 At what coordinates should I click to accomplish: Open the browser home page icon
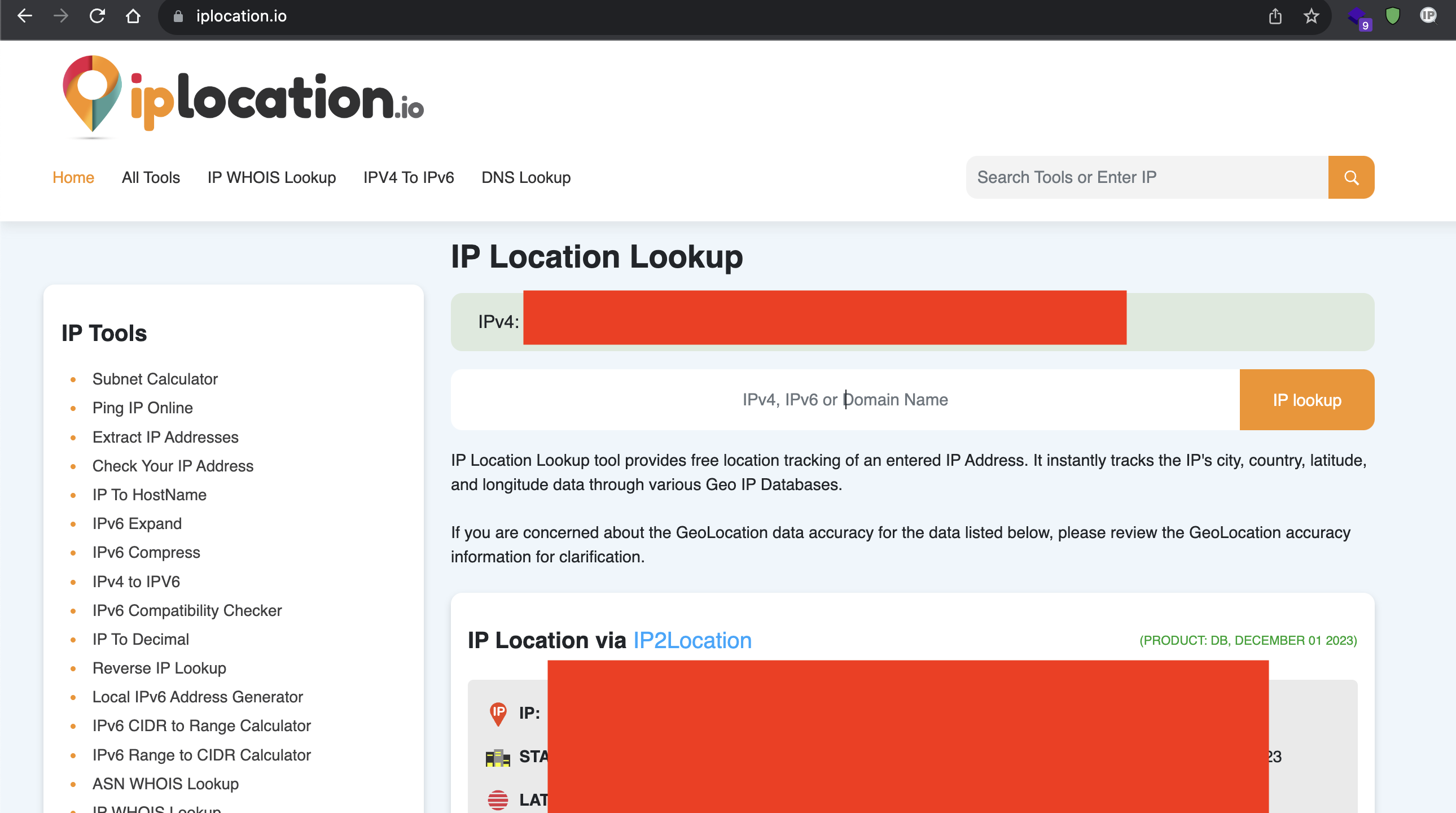point(133,16)
